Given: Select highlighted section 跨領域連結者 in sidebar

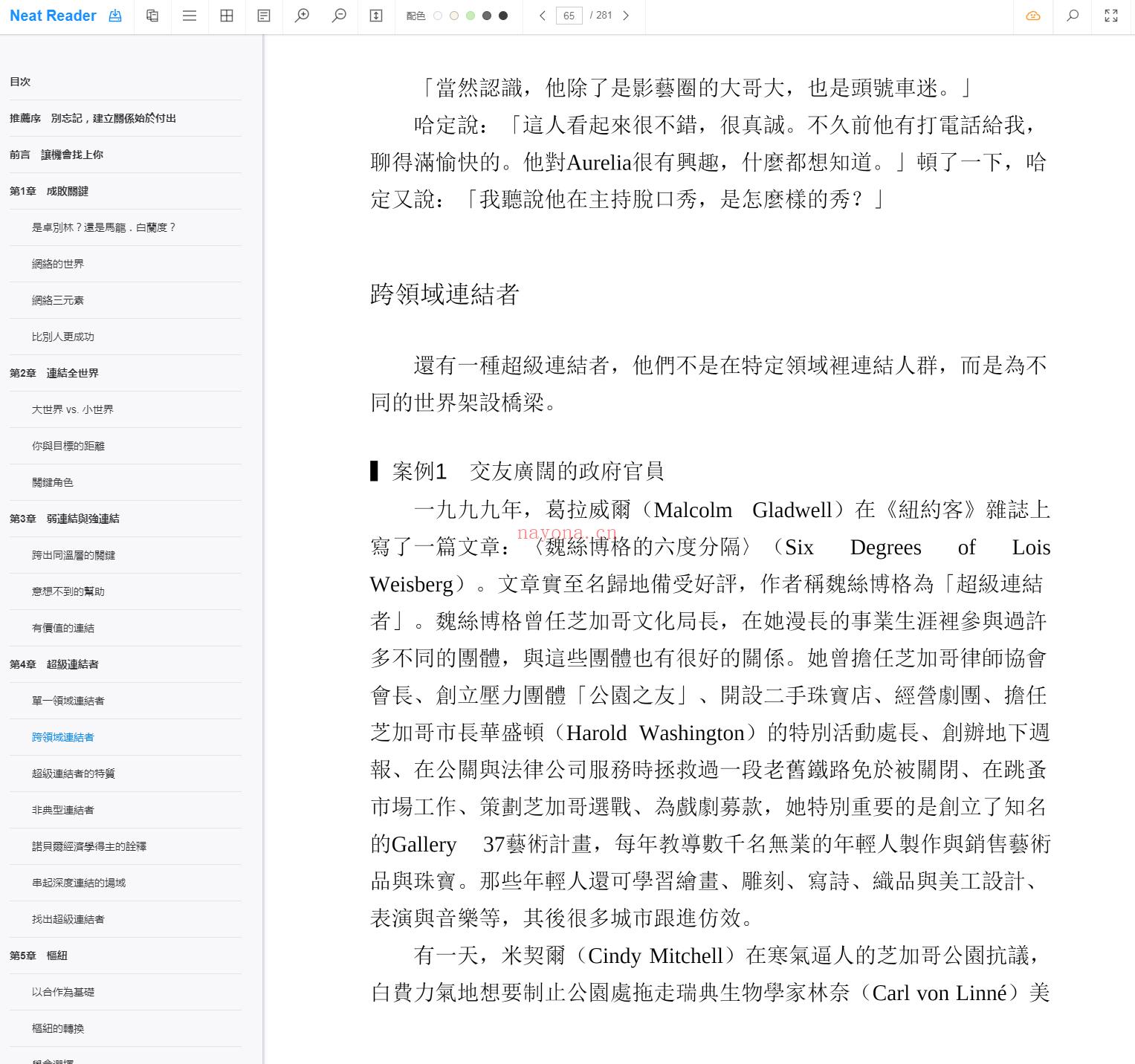Looking at the screenshot, I should point(63,737).
